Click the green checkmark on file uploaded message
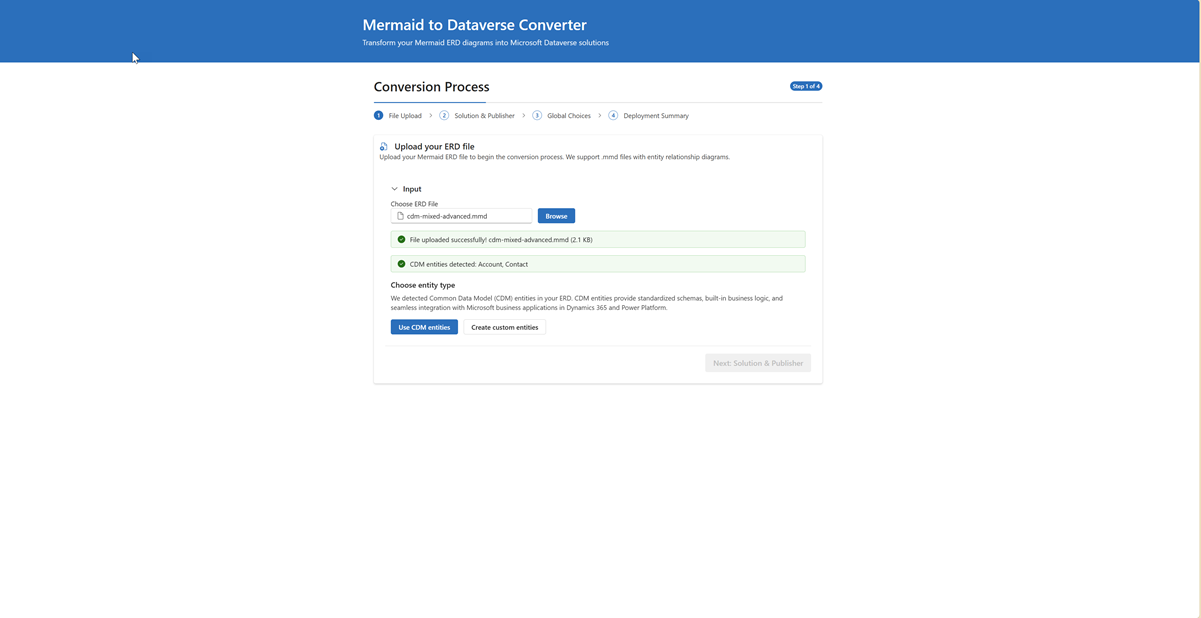The image size is (1201, 618). pyautogui.click(x=401, y=240)
